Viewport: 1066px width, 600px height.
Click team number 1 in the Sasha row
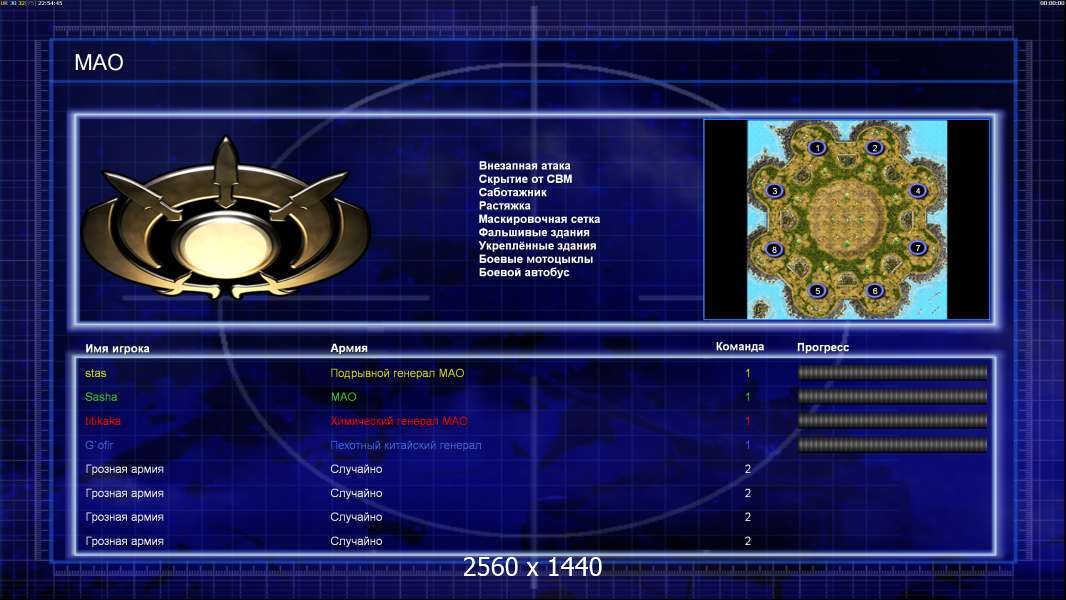(x=747, y=397)
